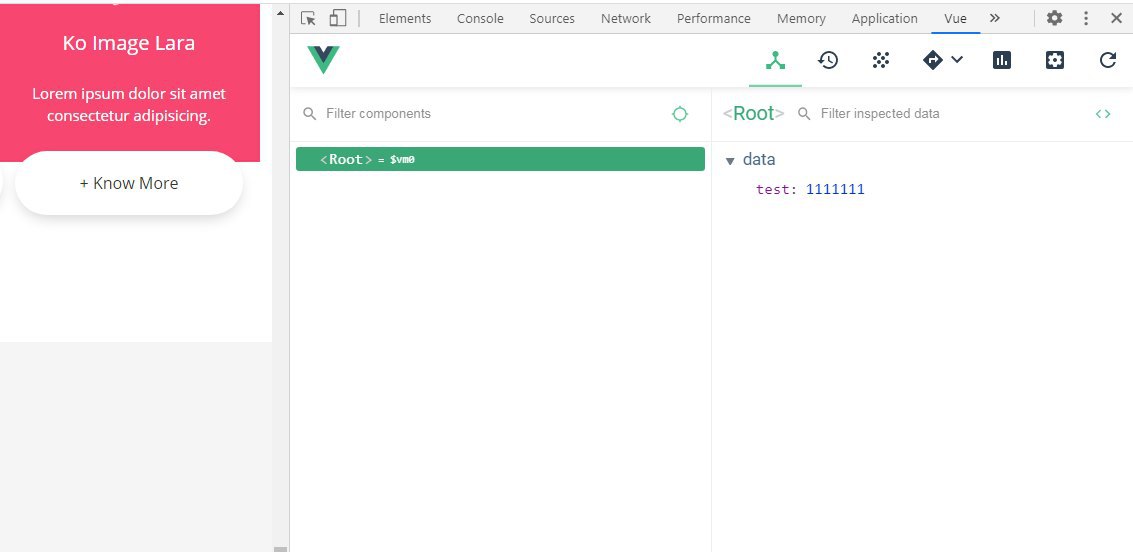Screen dimensions: 1133x552
Task: Switch to the Console tab
Action: pyautogui.click(x=480, y=19)
